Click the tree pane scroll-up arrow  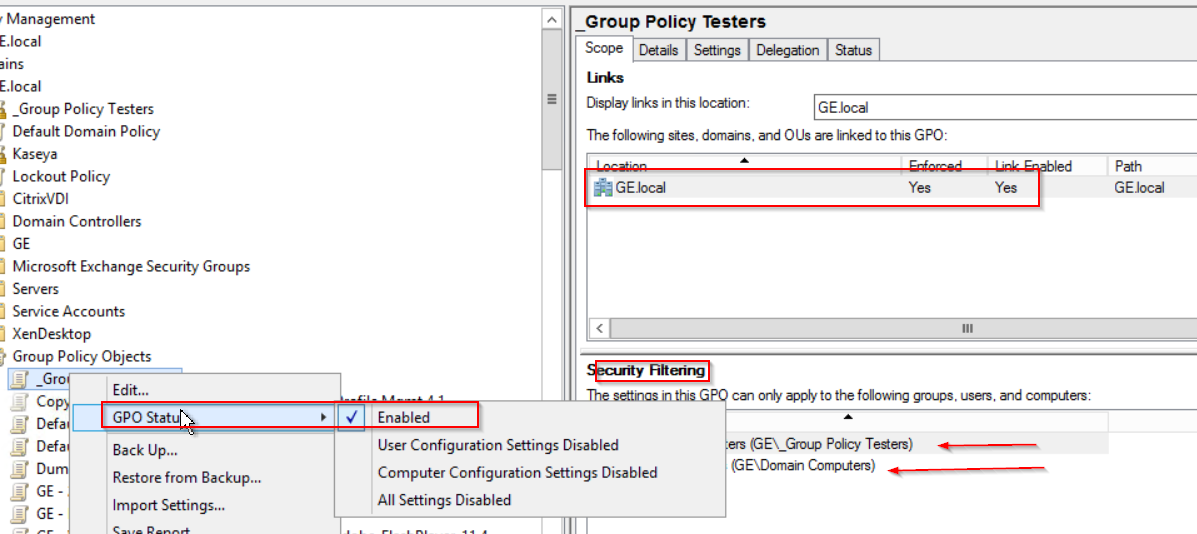coord(551,18)
